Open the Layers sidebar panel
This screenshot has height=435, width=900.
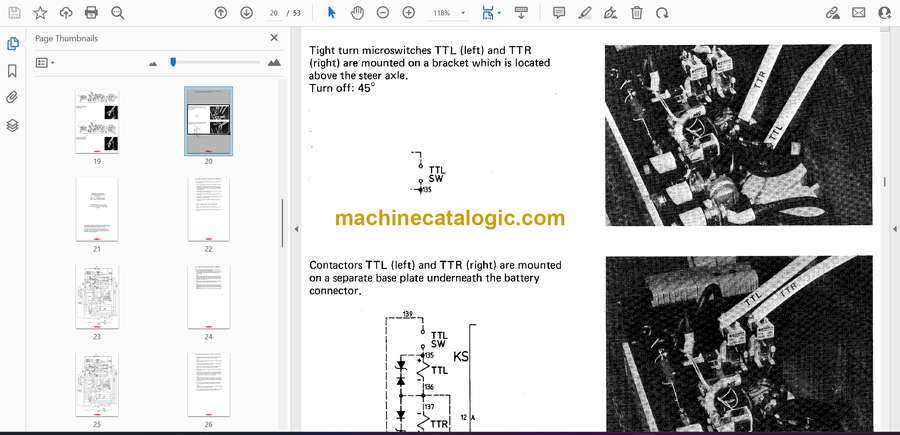point(12,125)
